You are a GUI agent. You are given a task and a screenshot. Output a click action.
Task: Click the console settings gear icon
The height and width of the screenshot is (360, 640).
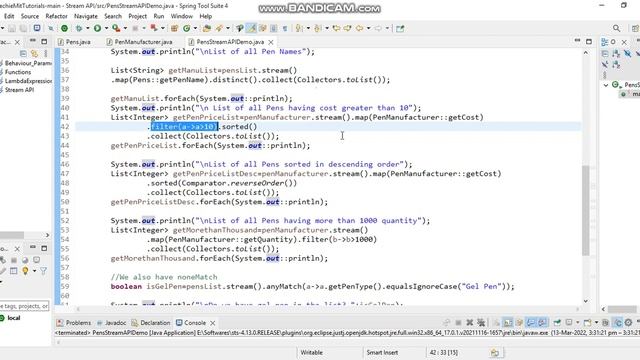point(628,322)
